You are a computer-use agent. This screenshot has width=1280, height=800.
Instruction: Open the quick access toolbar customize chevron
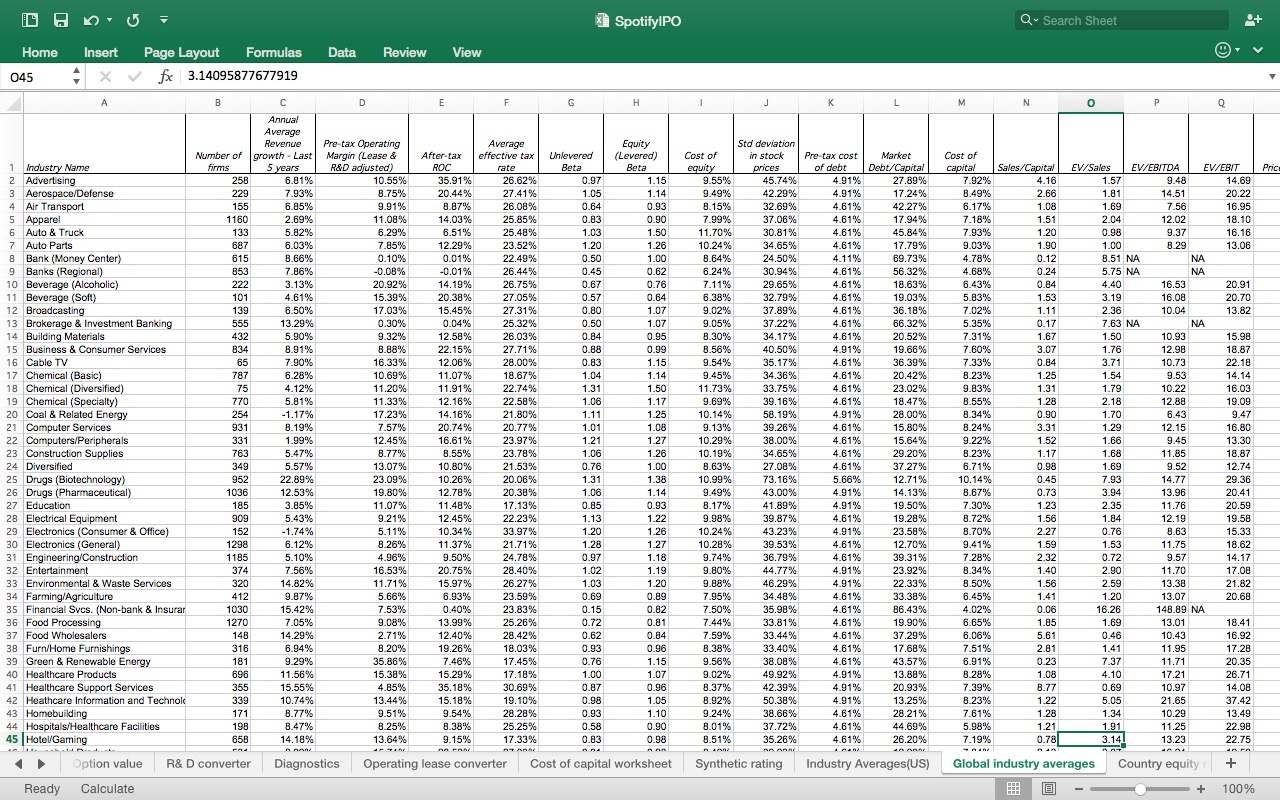tap(162, 20)
